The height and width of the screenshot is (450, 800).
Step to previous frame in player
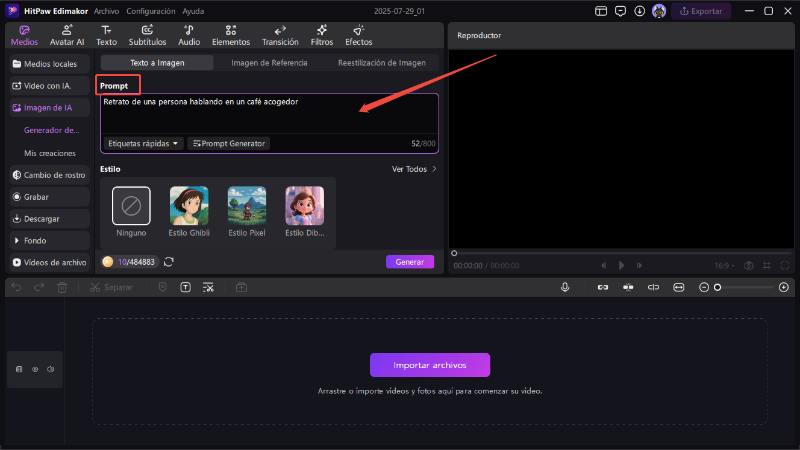point(604,265)
